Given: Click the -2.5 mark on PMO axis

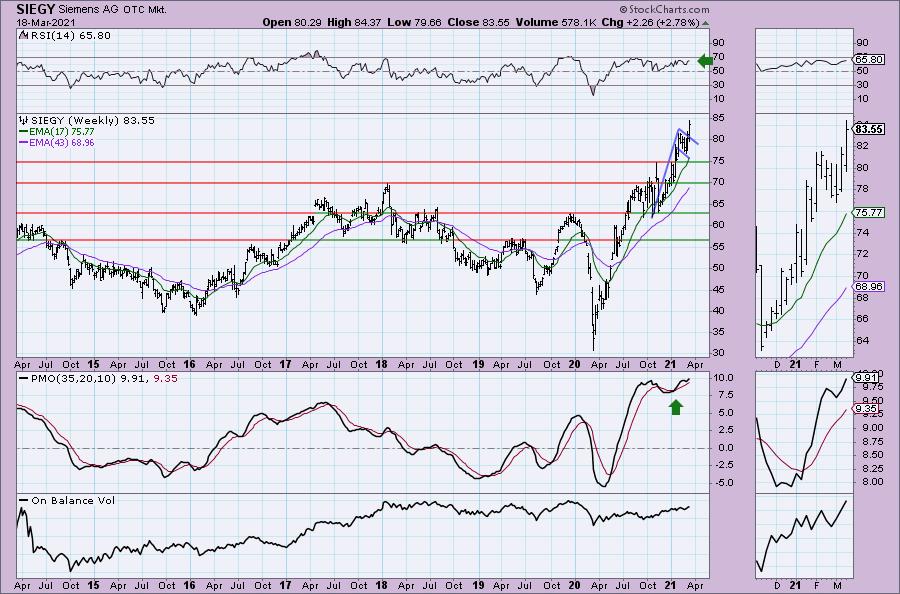Looking at the screenshot, I should coord(722,465).
